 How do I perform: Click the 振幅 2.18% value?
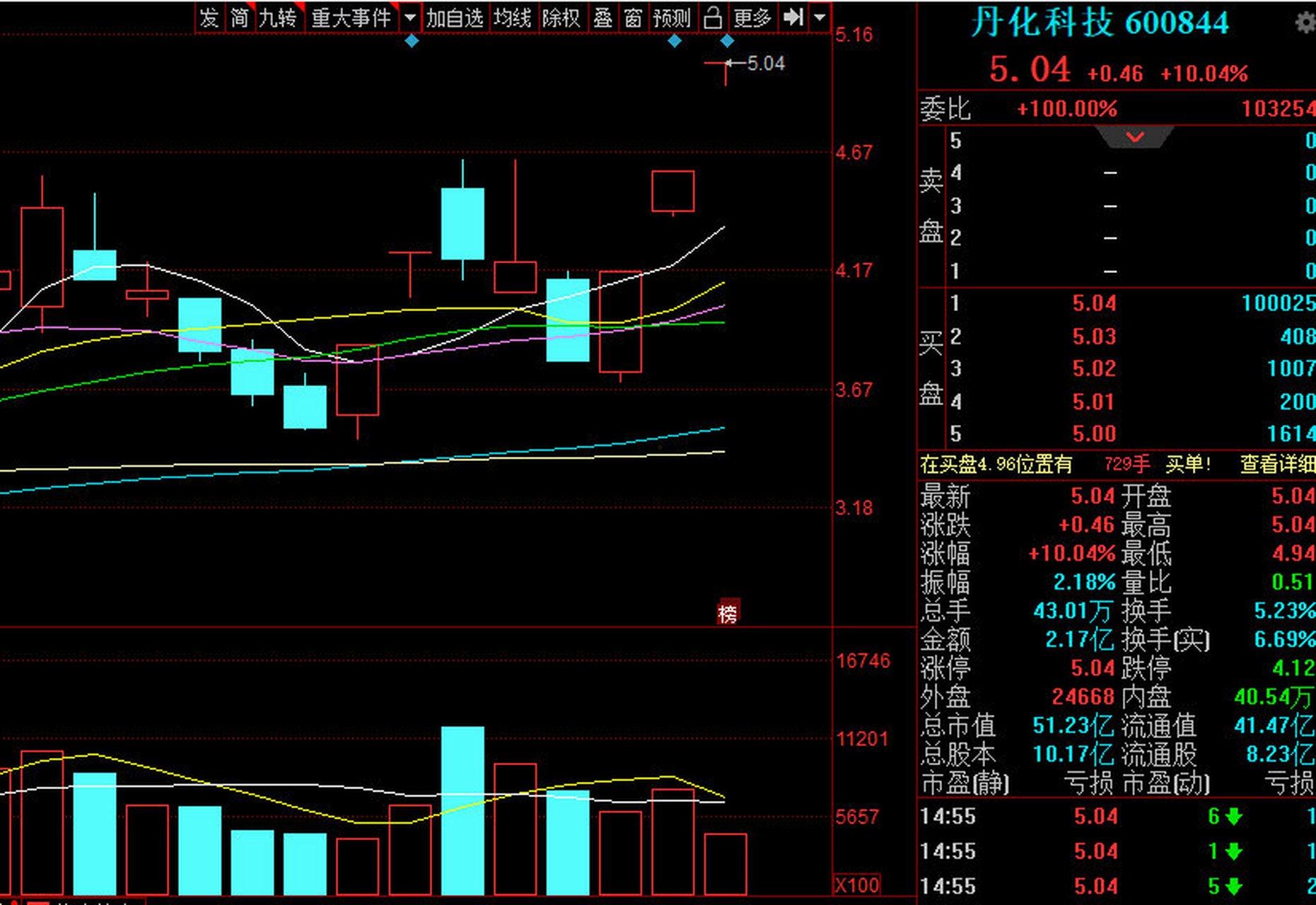coord(1083,582)
